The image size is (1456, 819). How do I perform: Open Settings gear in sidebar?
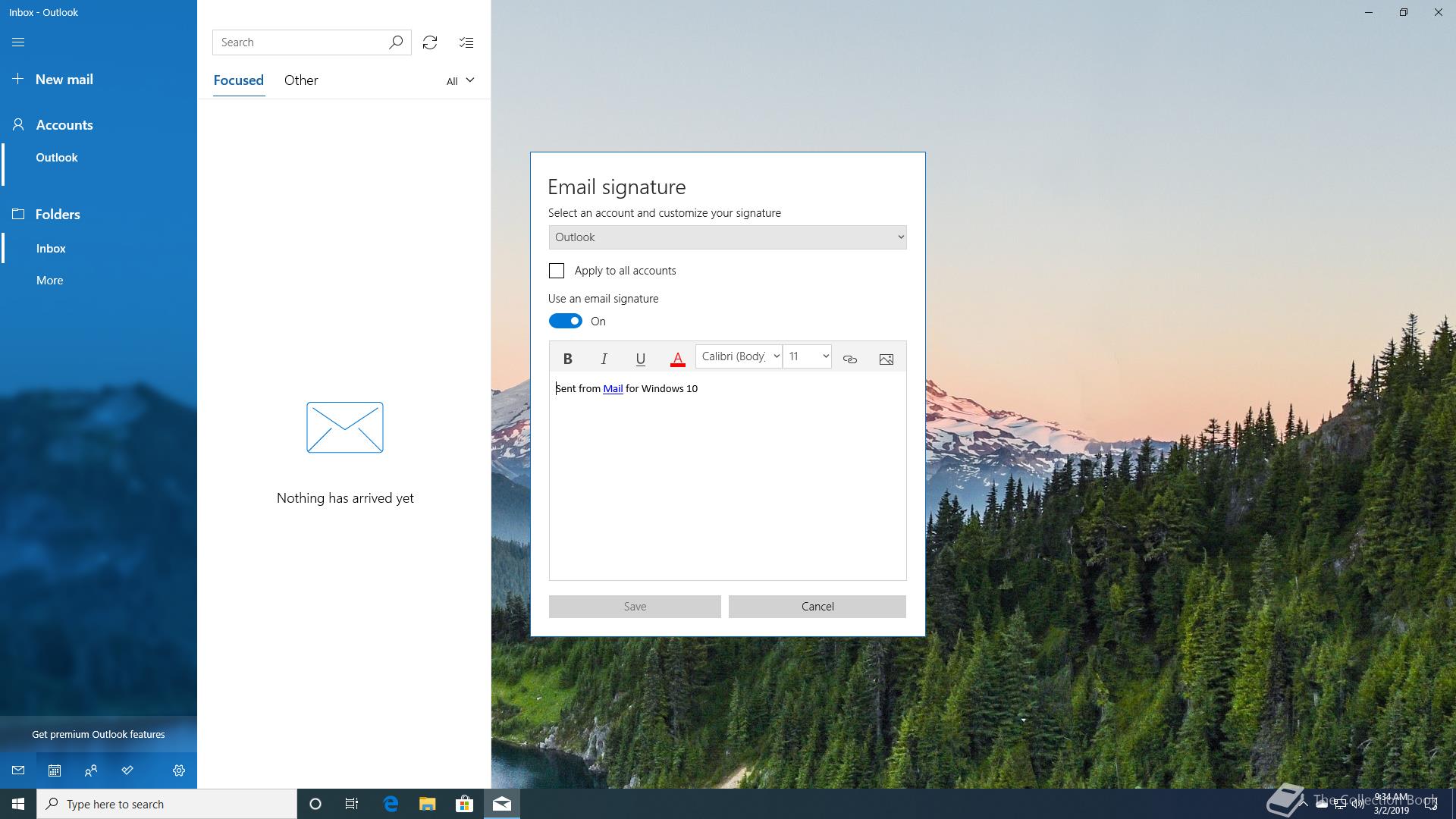coord(179,770)
